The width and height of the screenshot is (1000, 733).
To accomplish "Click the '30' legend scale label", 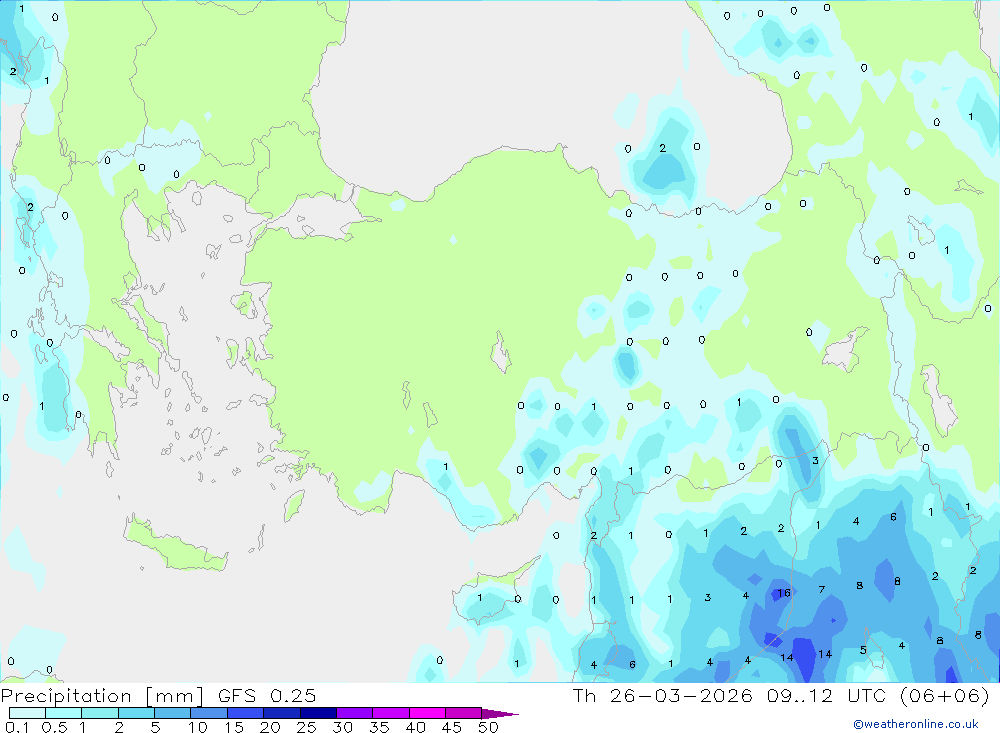I will tap(342, 727).
